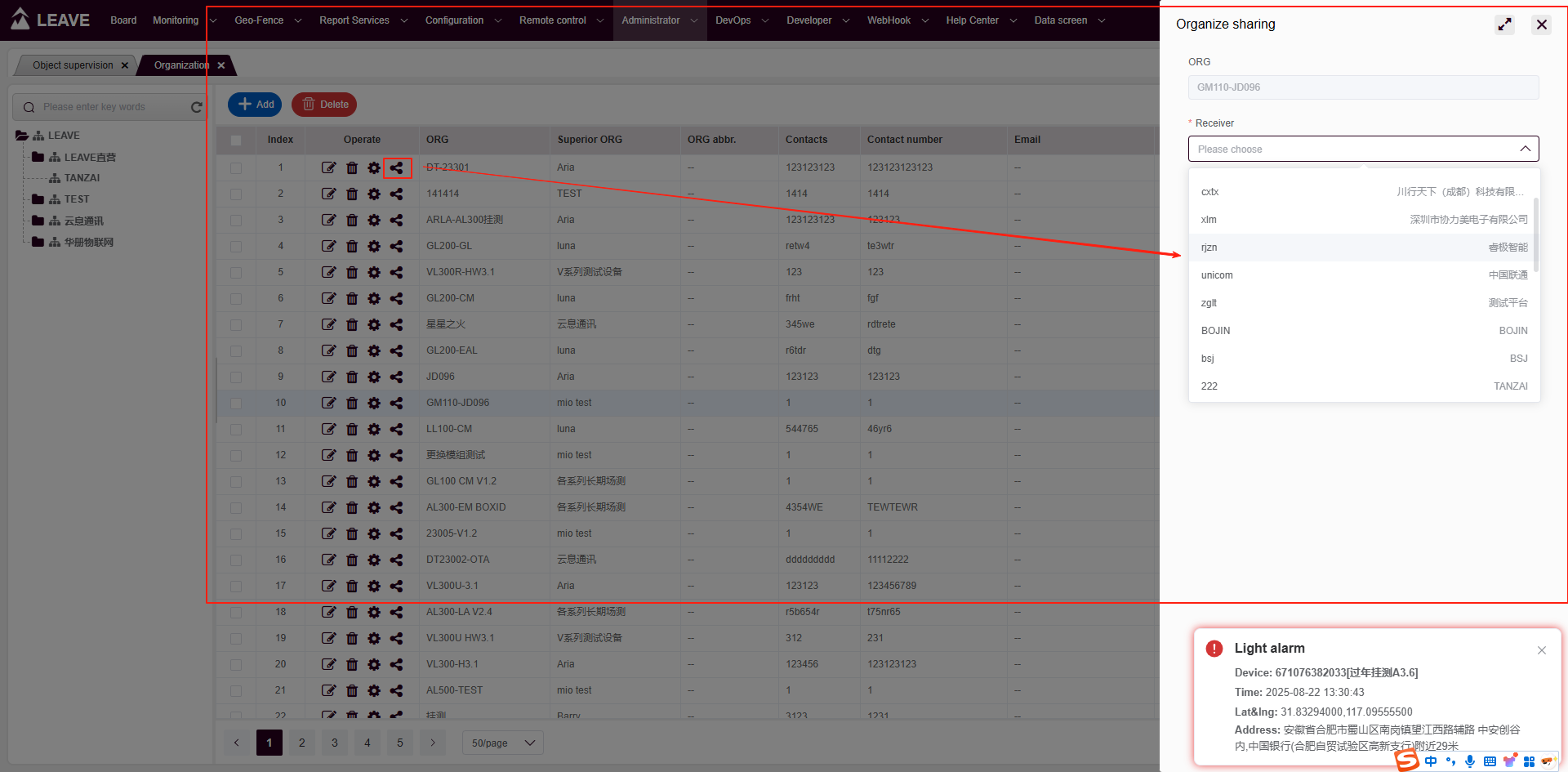Select the checkbox for row 8 GL200-EAL
Screen dimensions: 1568x772
(236, 350)
